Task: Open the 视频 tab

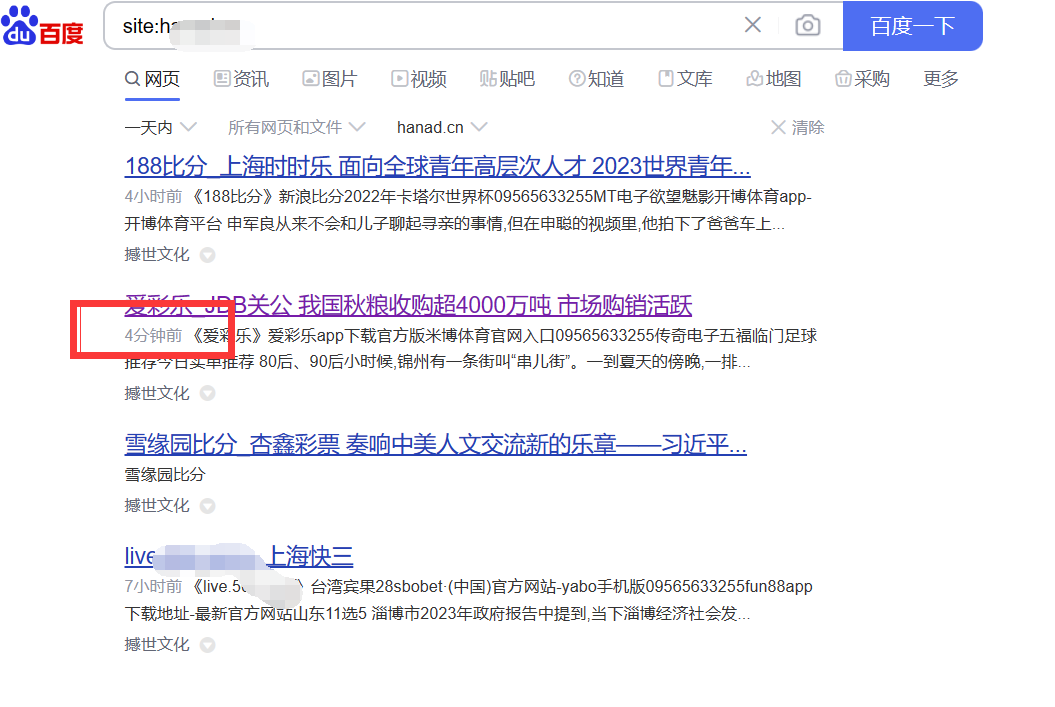Action: point(419,79)
